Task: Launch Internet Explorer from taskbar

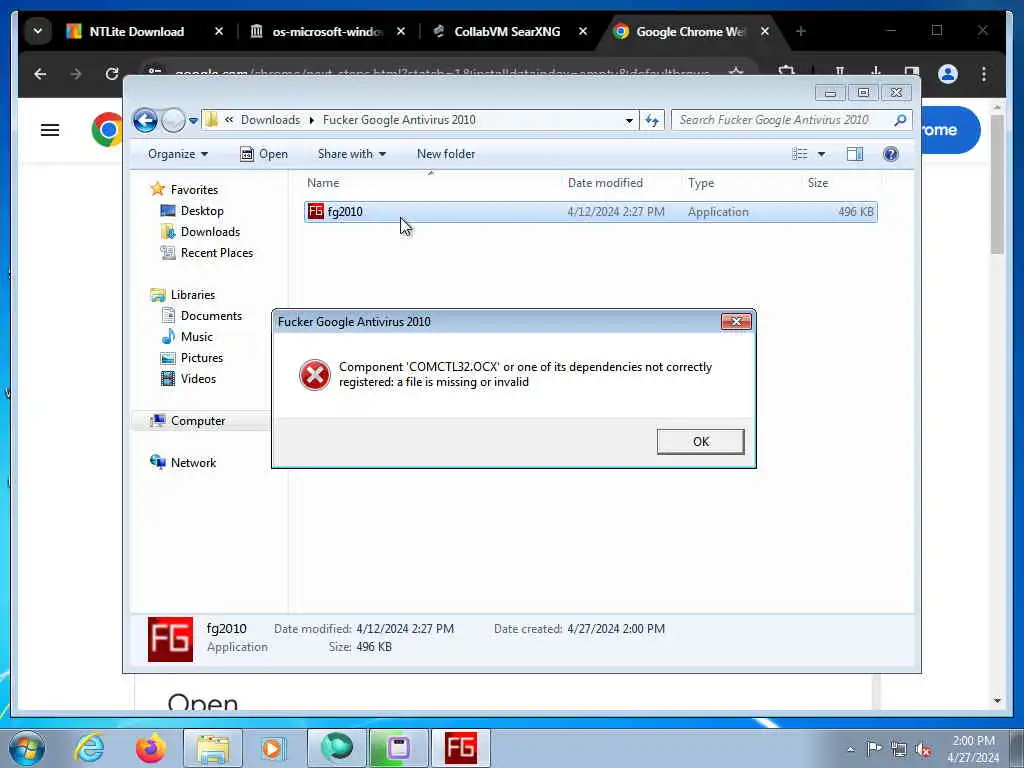Action: [x=89, y=748]
